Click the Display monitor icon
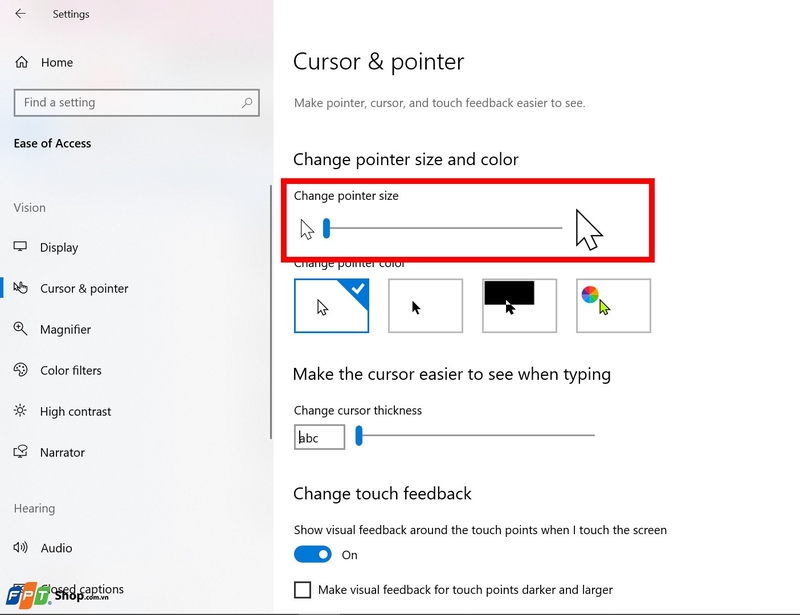Viewport: 800px width, 615px height. (x=20, y=247)
